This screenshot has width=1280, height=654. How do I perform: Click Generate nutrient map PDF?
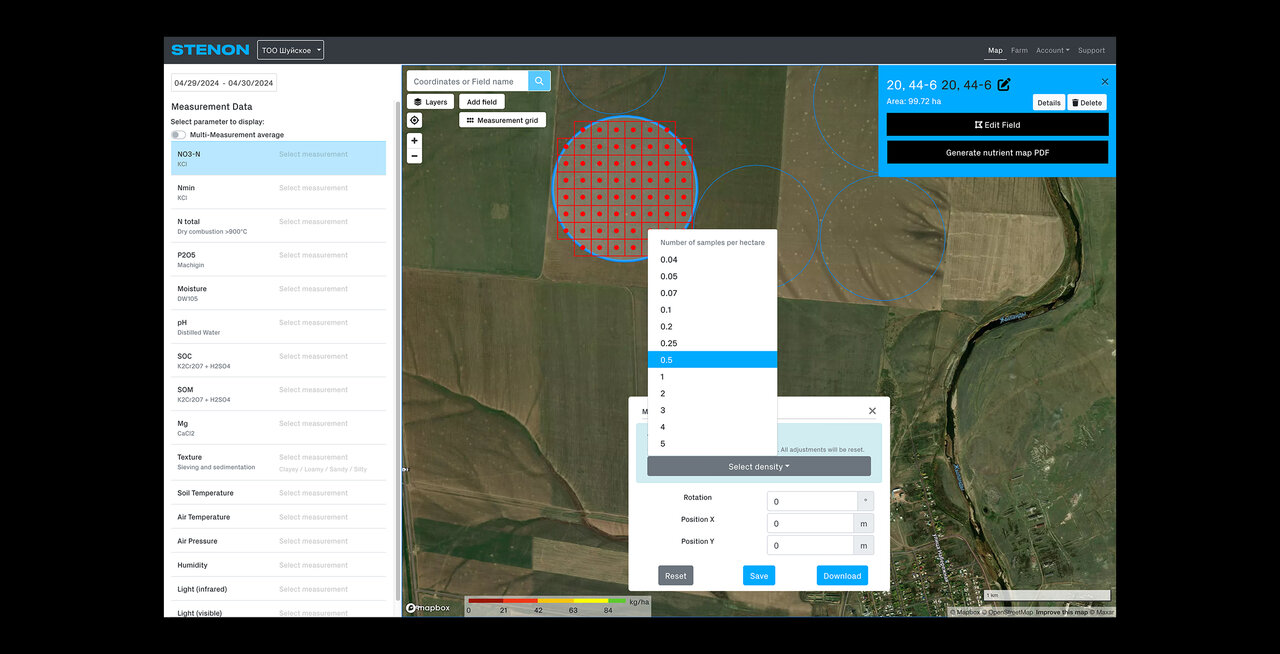coord(997,153)
